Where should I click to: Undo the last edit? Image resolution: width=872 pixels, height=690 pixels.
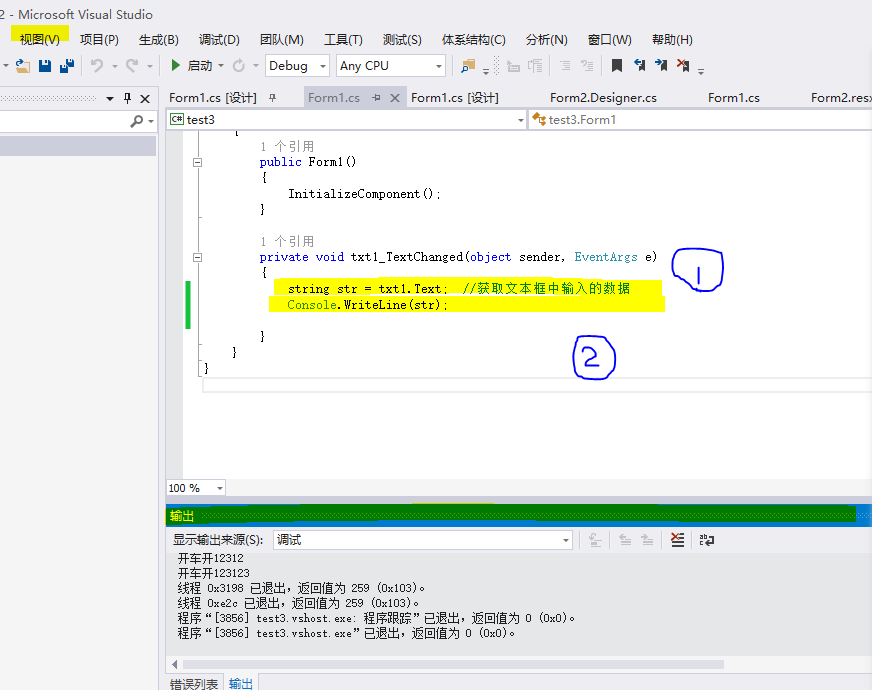pos(95,65)
